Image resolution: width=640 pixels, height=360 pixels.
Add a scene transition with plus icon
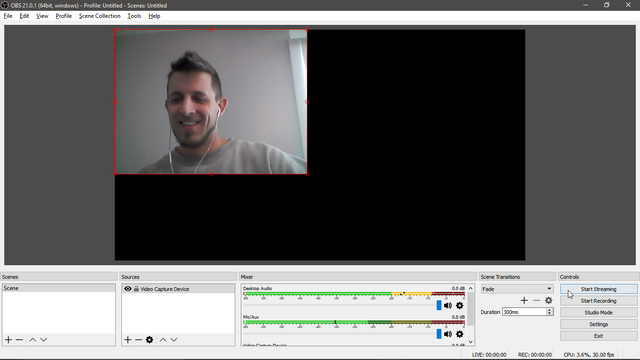click(x=524, y=300)
